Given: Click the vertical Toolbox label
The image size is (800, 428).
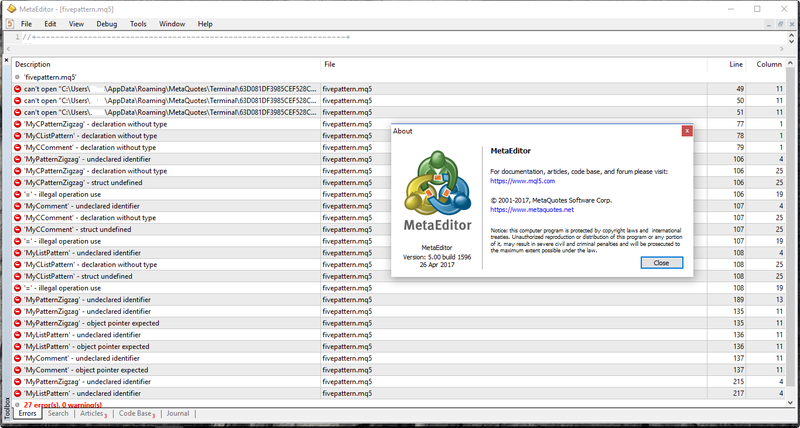Looking at the screenshot, I should click(x=7, y=408).
